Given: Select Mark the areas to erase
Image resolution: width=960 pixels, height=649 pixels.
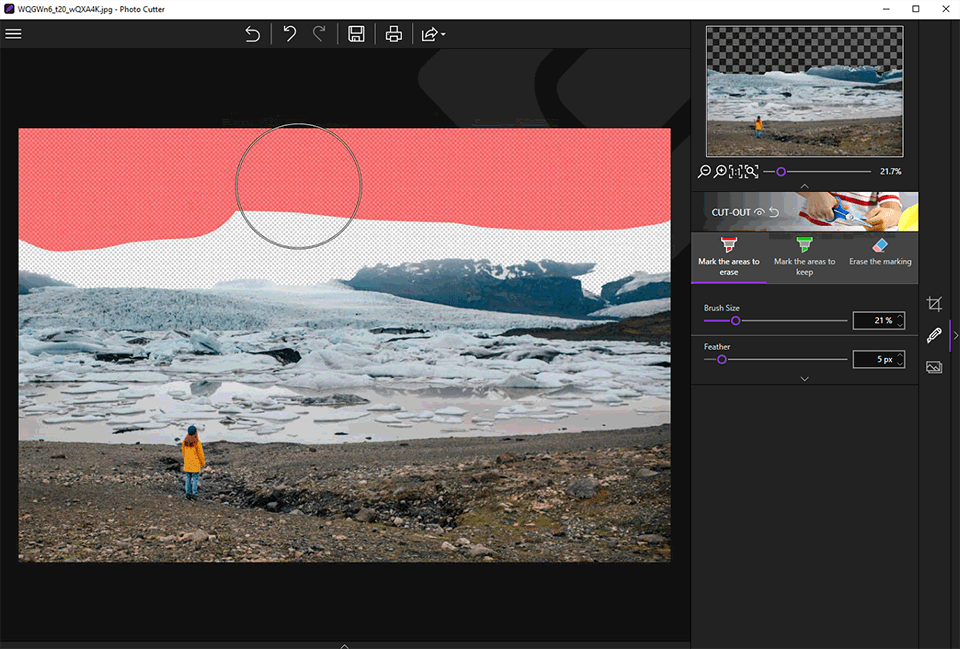Looking at the screenshot, I should (728, 256).
